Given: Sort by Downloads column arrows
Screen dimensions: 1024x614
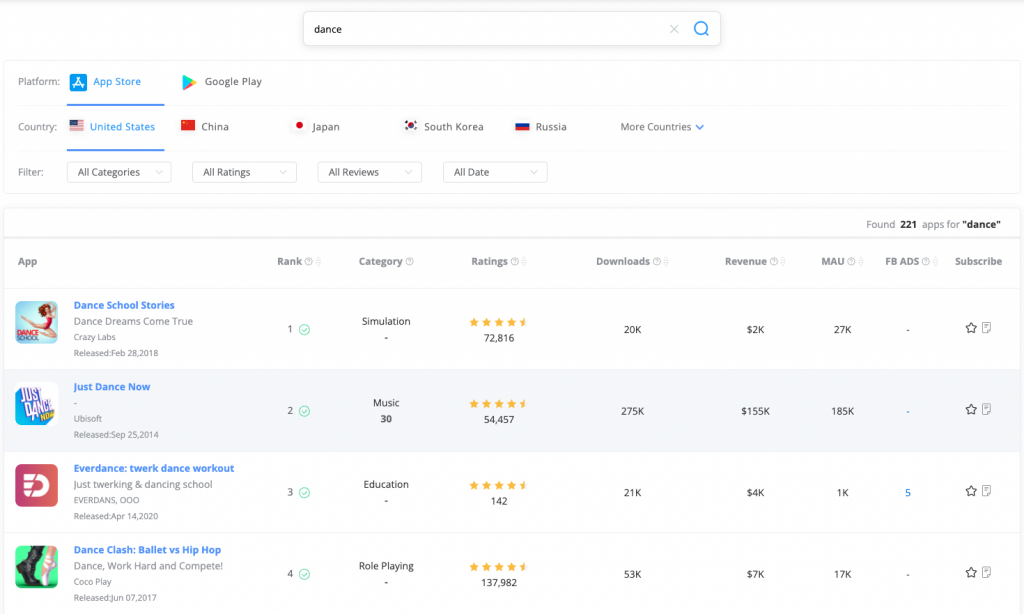Looking at the screenshot, I should click(x=668, y=262).
